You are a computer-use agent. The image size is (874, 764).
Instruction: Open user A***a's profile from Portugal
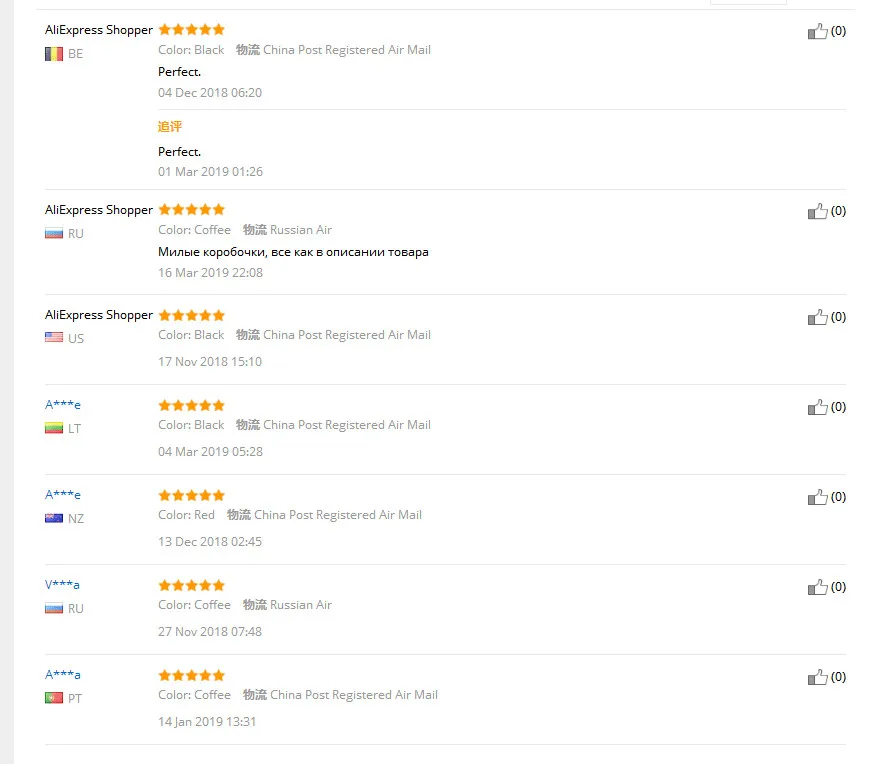click(62, 675)
